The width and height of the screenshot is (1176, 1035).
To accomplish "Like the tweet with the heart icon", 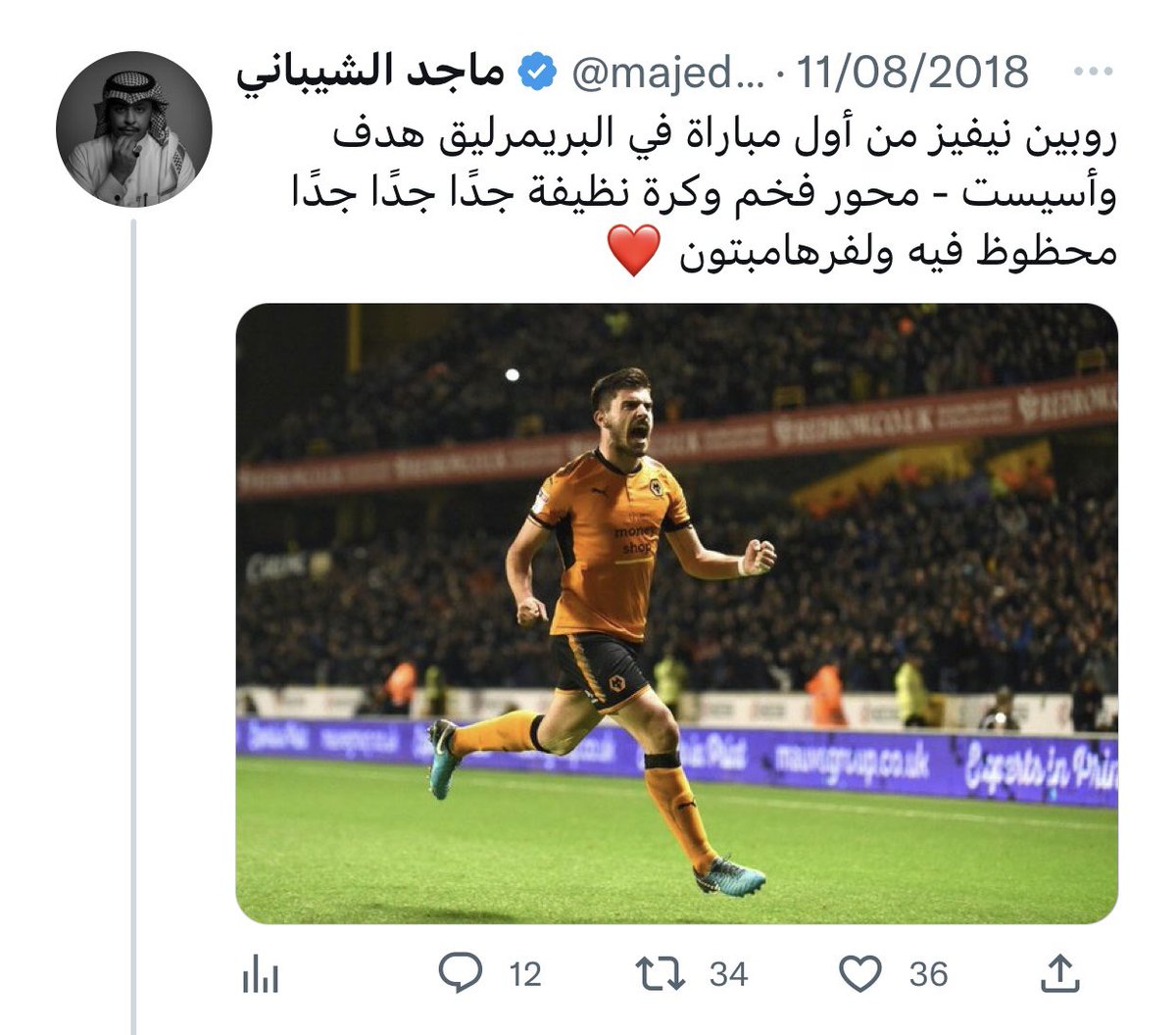I will [x=861, y=974].
